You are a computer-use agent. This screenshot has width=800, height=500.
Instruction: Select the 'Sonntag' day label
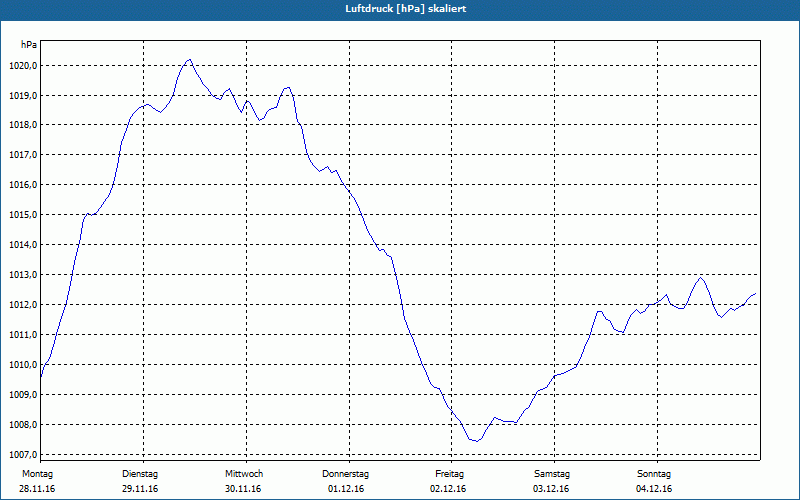(654, 474)
